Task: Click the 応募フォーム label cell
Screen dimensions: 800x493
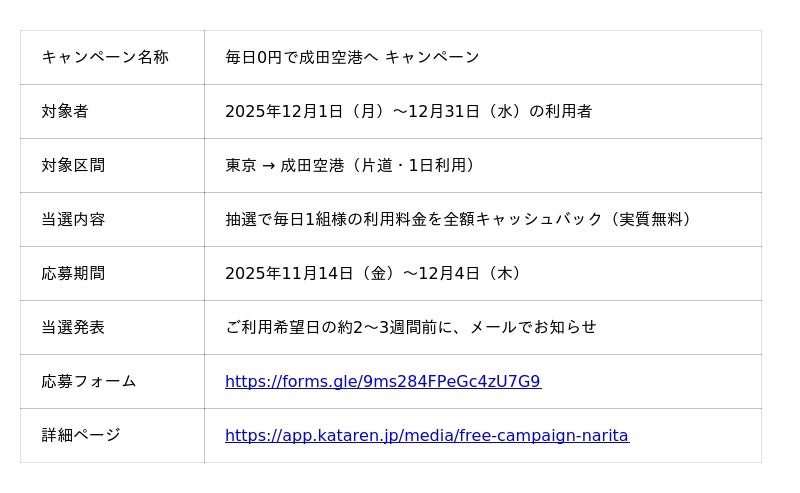Action: 89,381
